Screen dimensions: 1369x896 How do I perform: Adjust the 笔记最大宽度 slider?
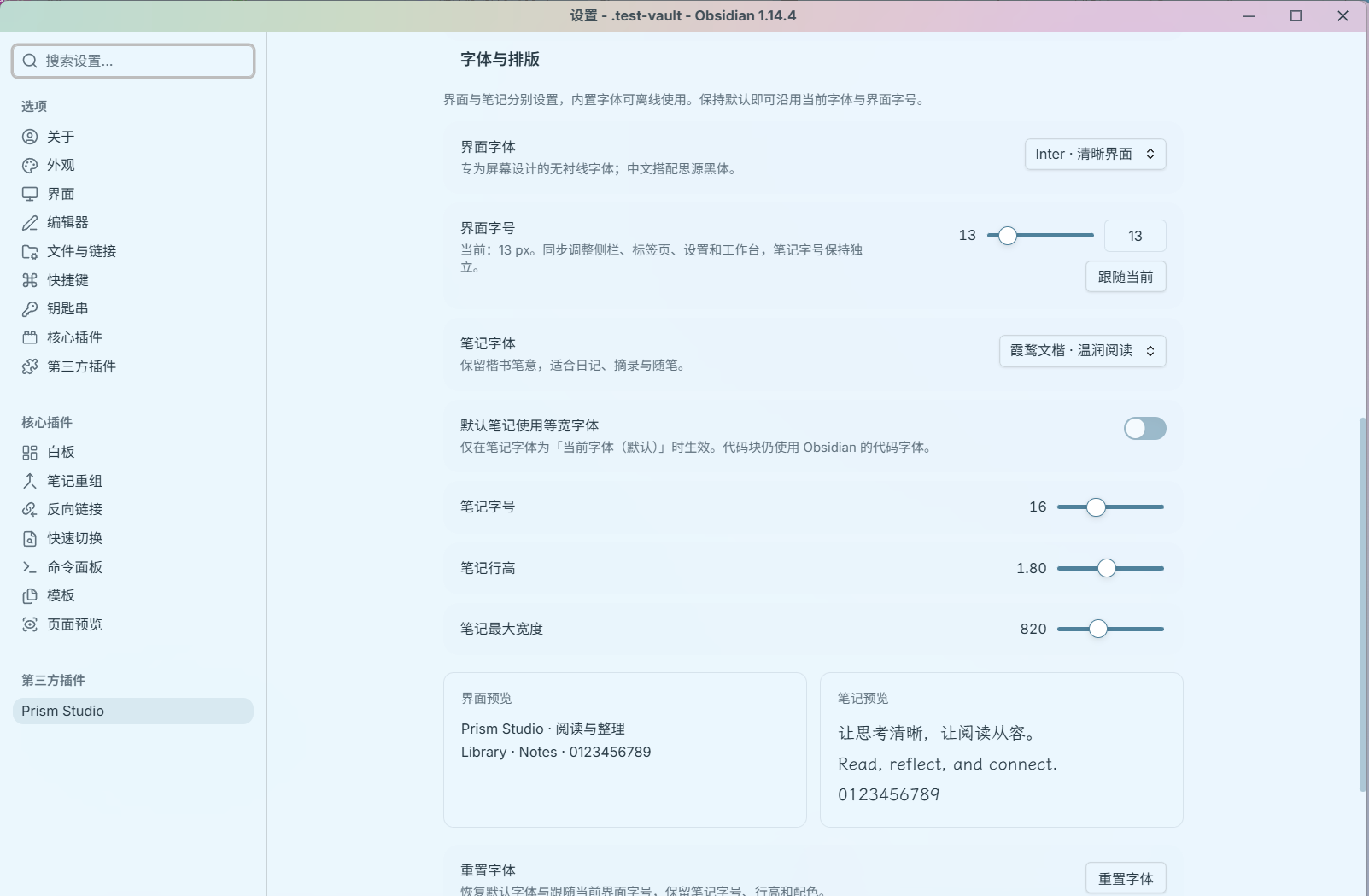(1110, 630)
